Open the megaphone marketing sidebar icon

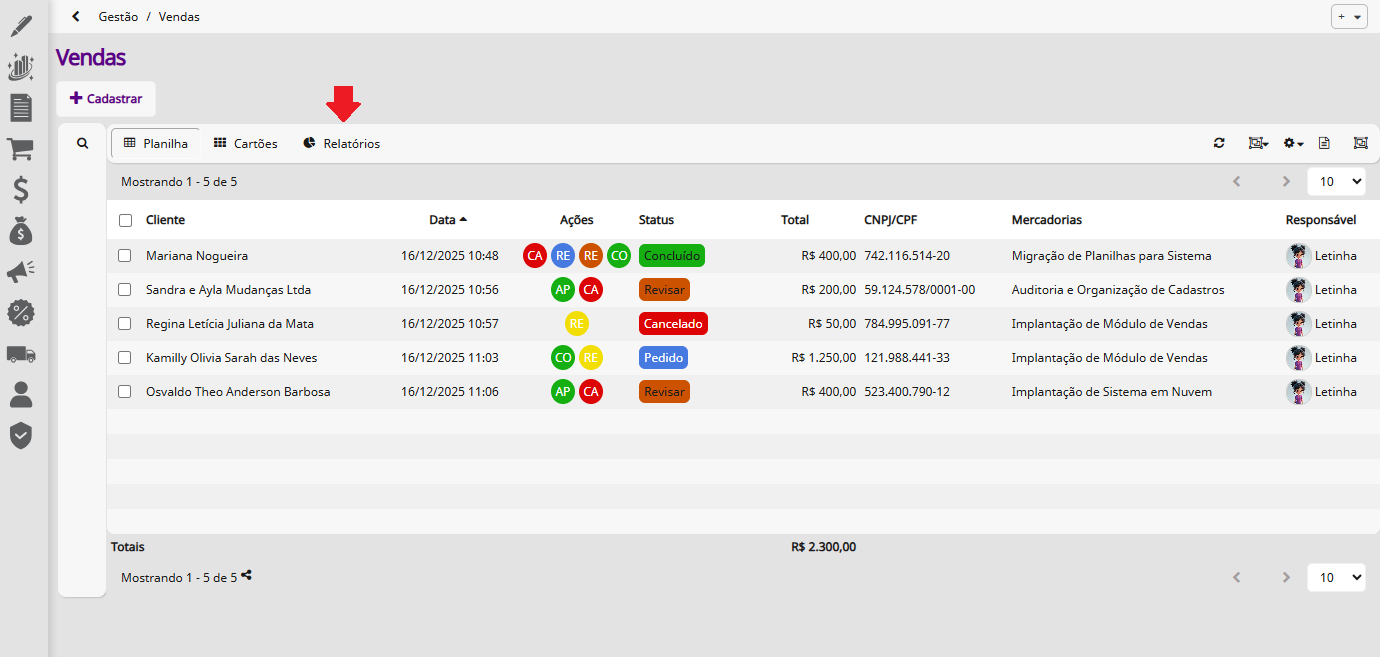pos(20,271)
